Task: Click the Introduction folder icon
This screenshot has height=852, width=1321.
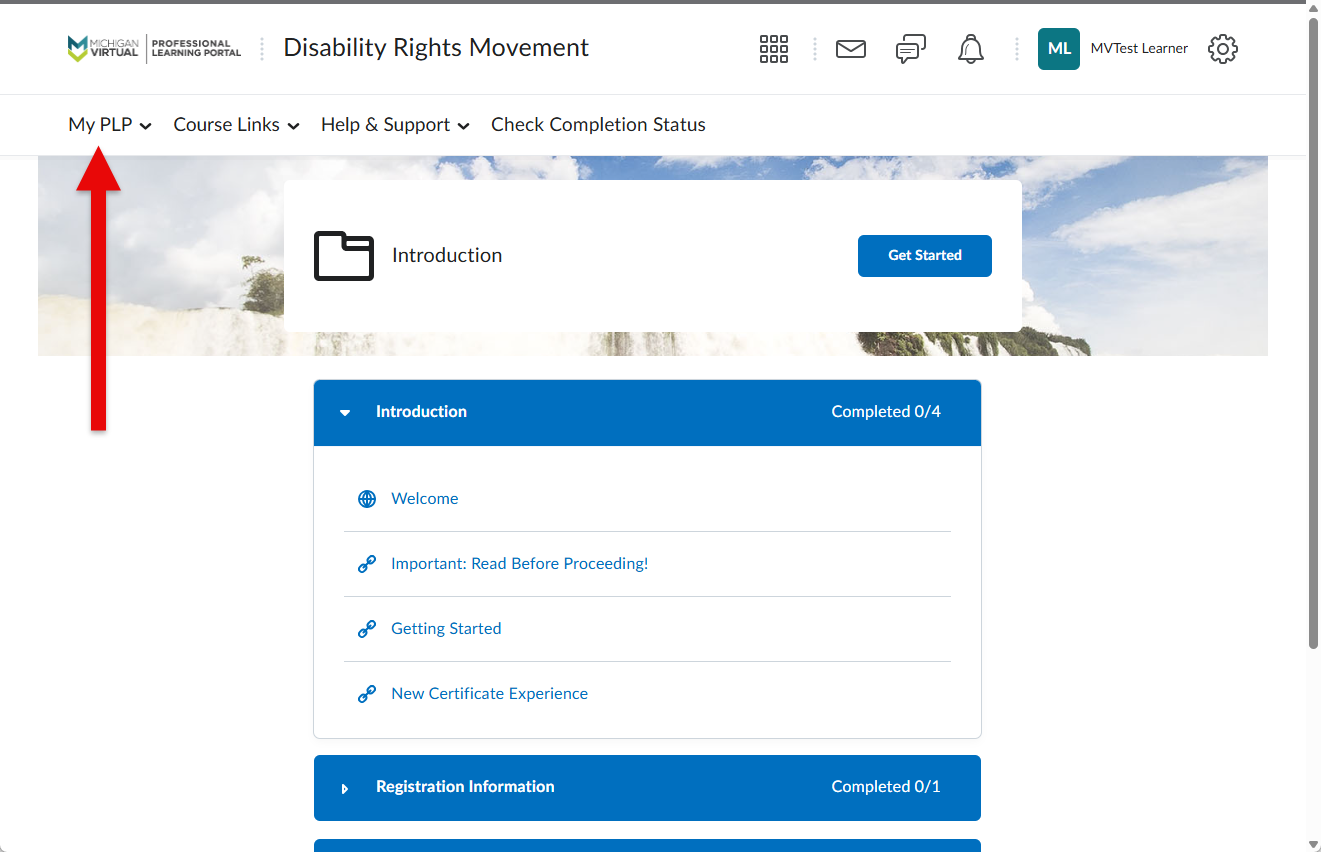Action: [x=344, y=256]
